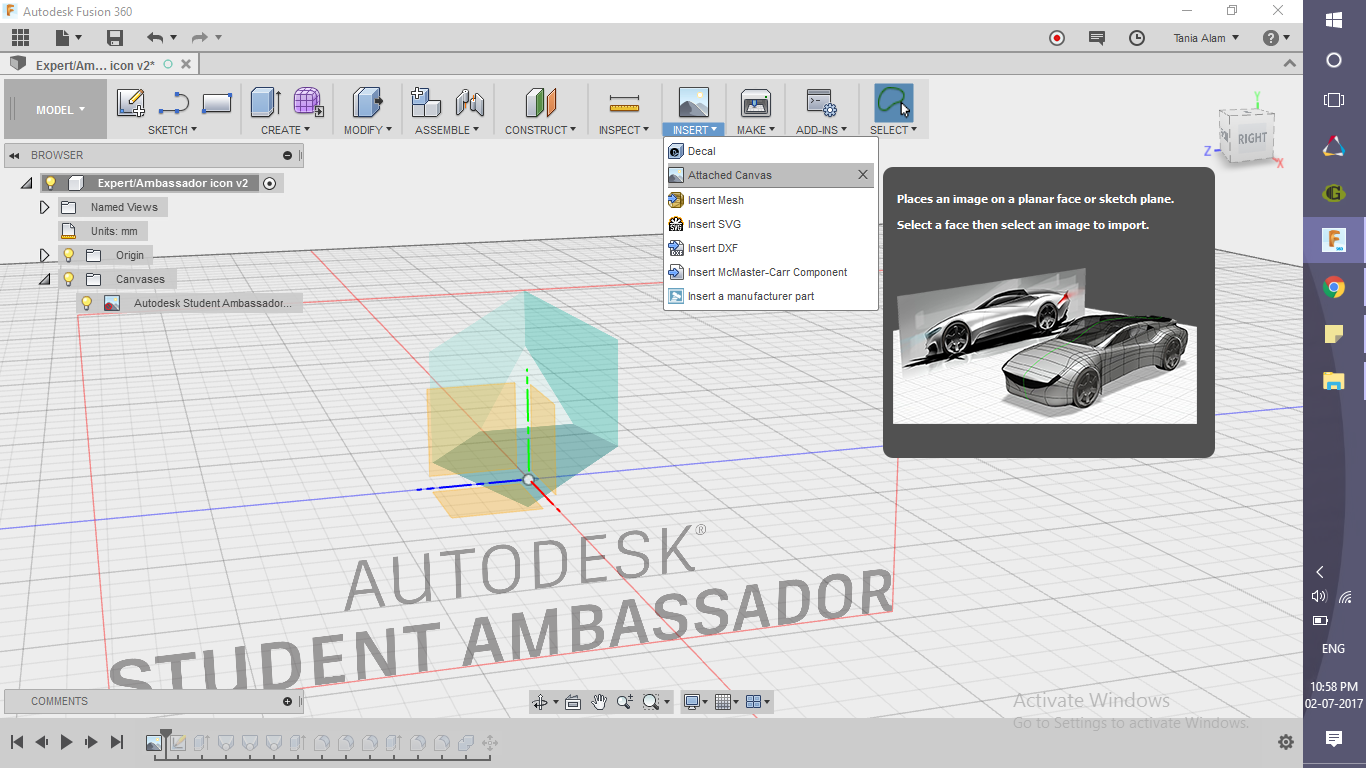Click the Scripts and Add-Ins icon

pos(821,103)
